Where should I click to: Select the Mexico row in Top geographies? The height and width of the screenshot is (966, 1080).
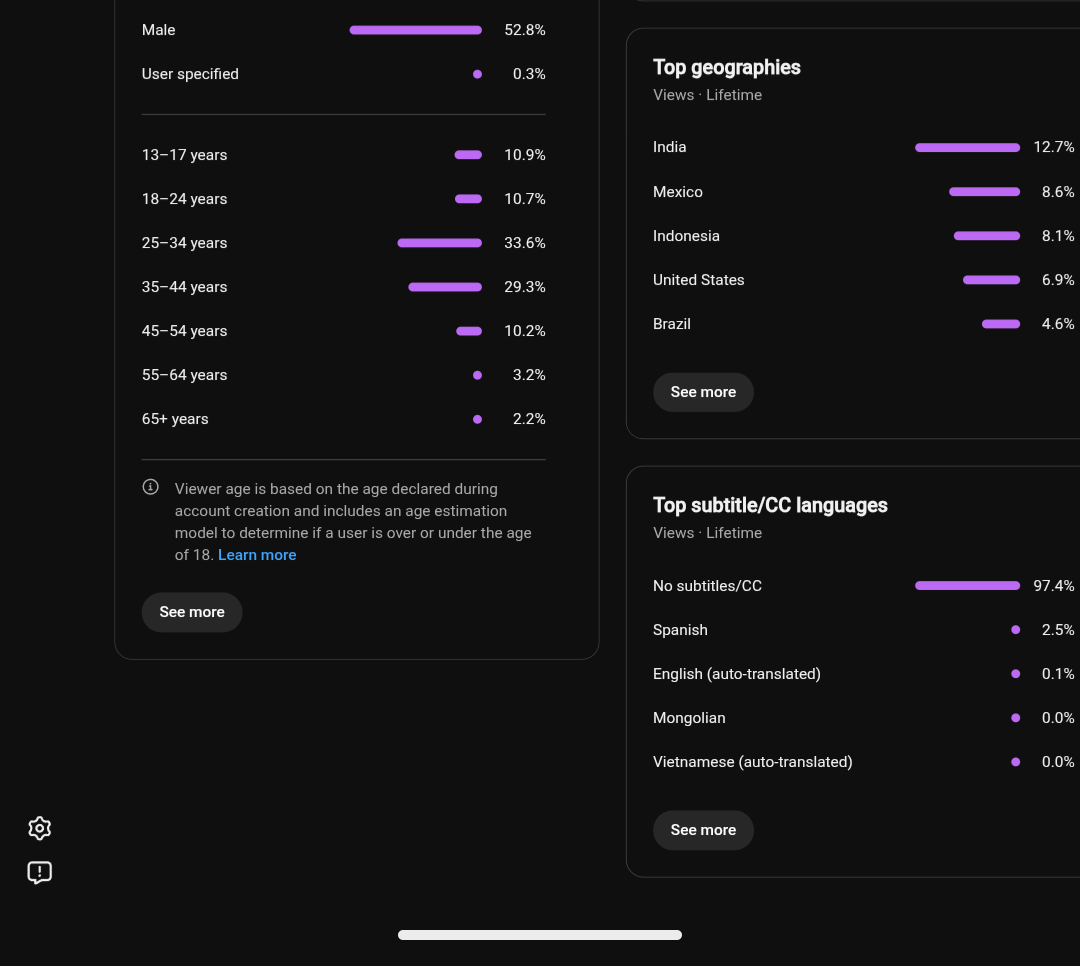pyautogui.click(x=863, y=192)
